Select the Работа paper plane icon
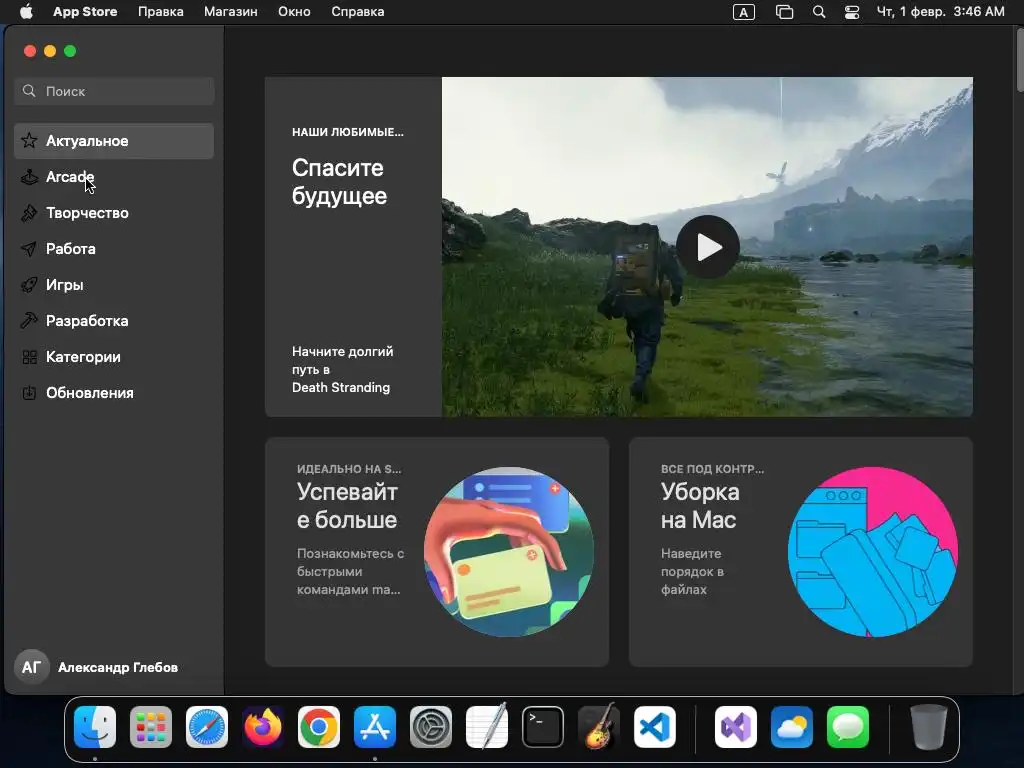The height and width of the screenshot is (768, 1024). 29,249
